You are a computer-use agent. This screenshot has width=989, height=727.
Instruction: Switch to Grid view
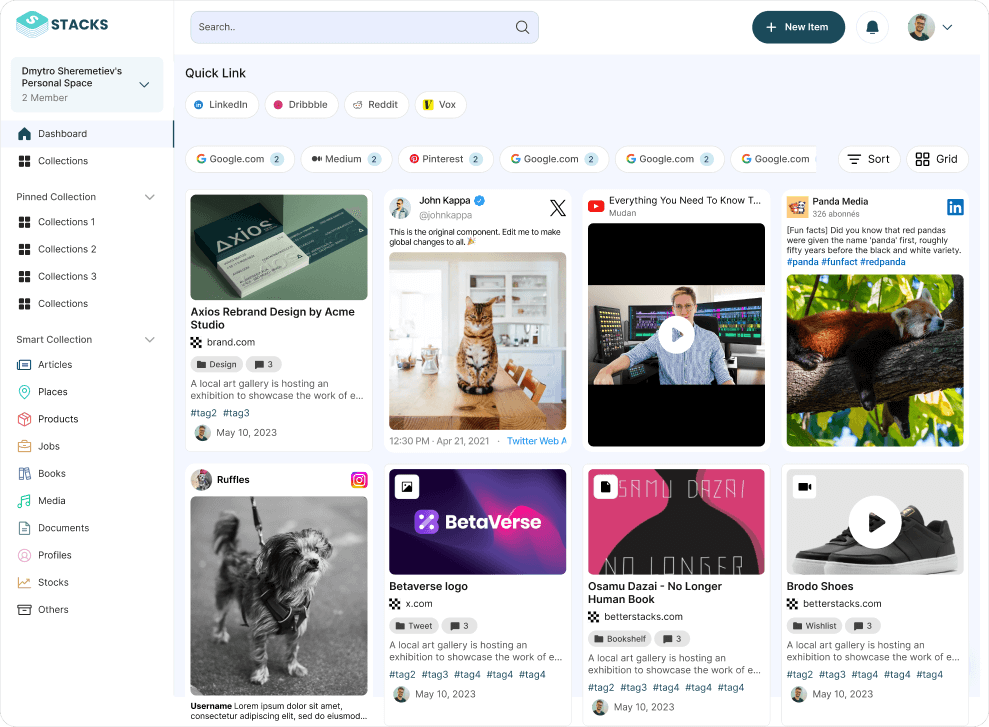coord(936,158)
